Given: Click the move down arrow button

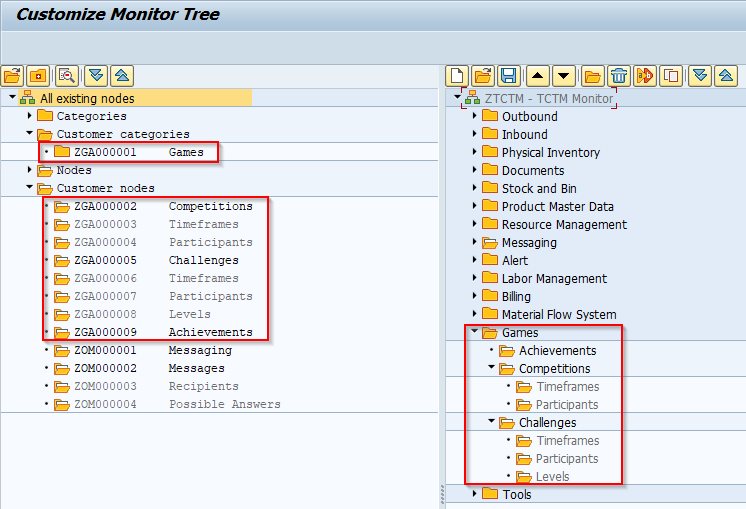Looking at the screenshot, I should click(563, 76).
